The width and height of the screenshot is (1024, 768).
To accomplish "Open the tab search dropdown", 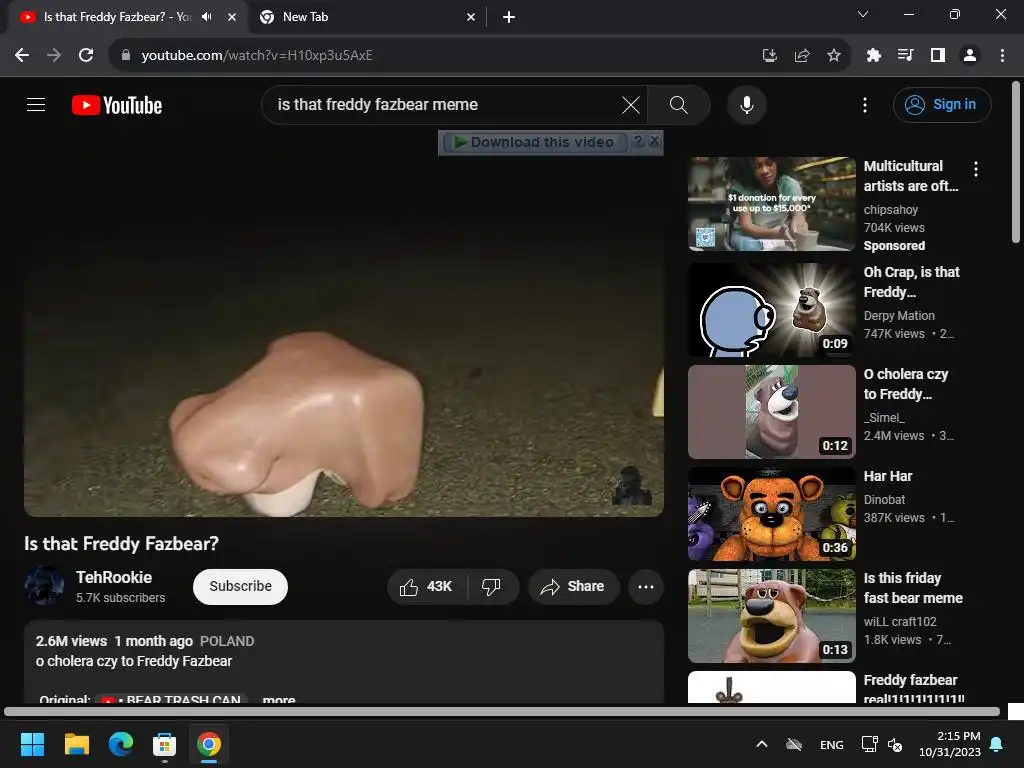I will pyautogui.click(x=863, y=14).
